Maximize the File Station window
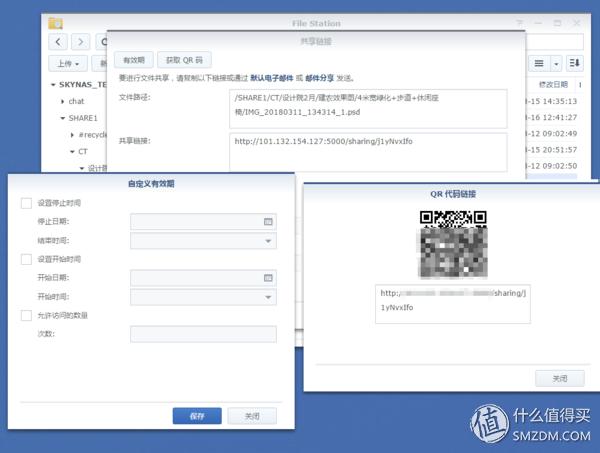The image size is (600, 453). tap(557, 23)
